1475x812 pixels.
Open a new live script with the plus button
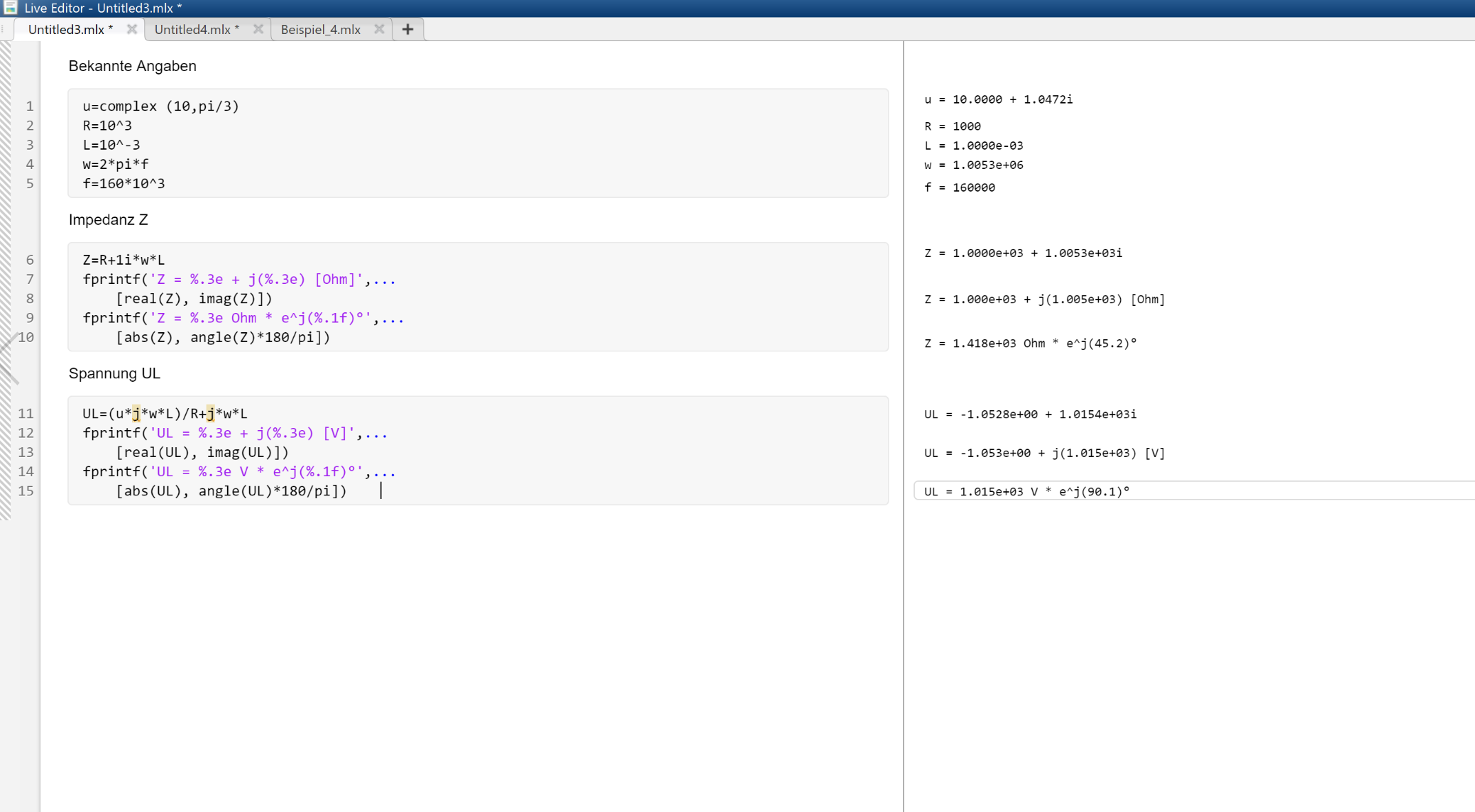[407, 29]
